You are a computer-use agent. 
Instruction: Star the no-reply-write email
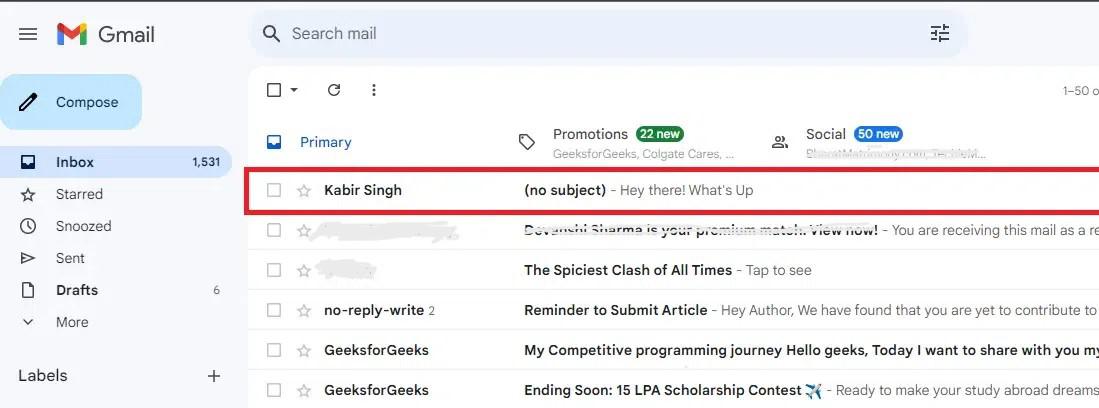point(304,310)
